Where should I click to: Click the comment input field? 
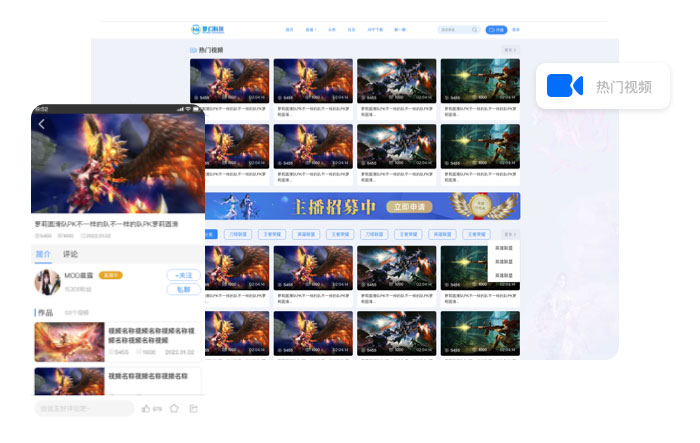click(84, 409)
